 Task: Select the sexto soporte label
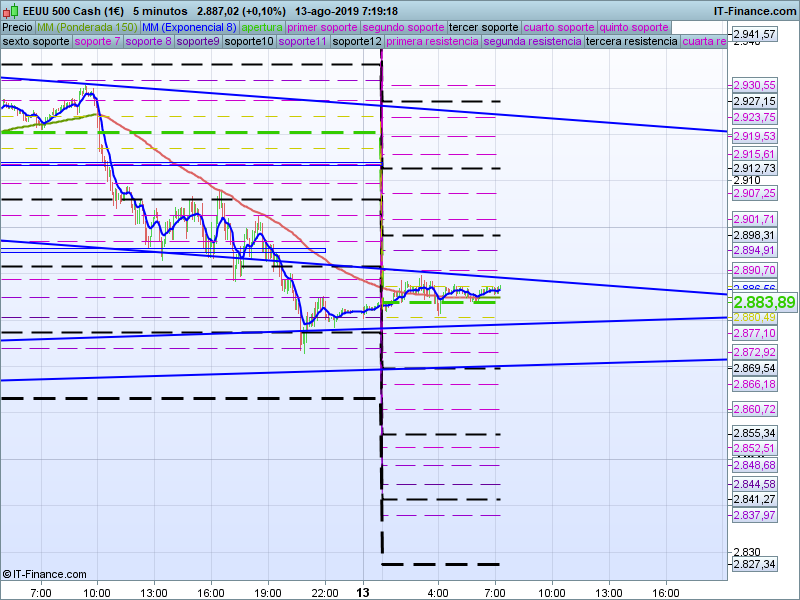click(36, 42)
